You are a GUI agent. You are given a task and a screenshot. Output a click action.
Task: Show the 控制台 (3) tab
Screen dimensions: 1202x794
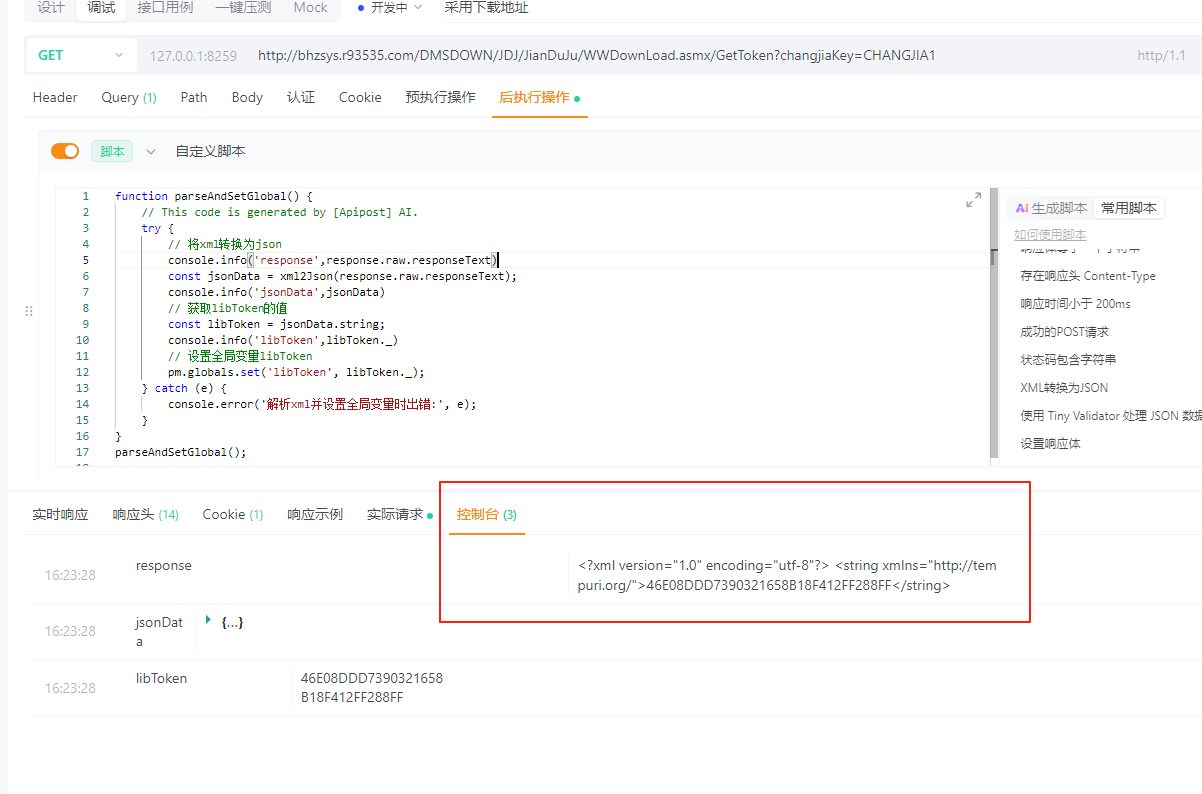[487, 514]
